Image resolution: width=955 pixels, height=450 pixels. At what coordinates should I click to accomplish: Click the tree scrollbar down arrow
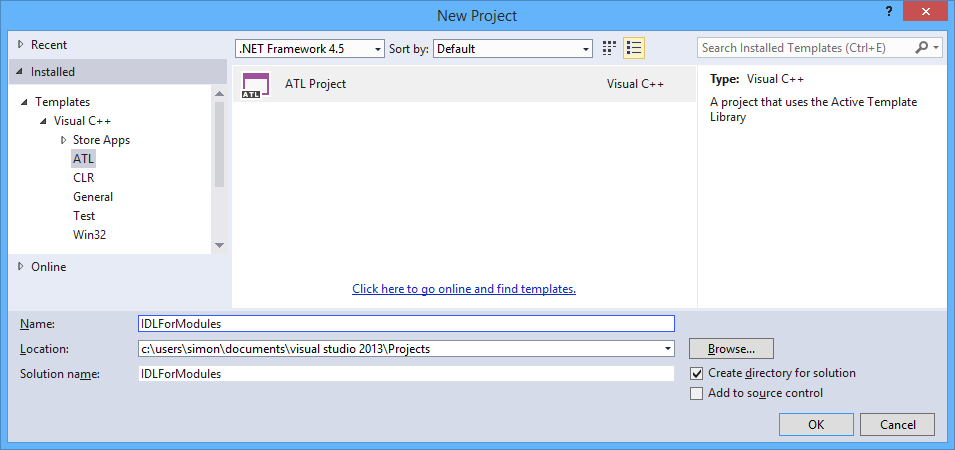coord(220,245)
